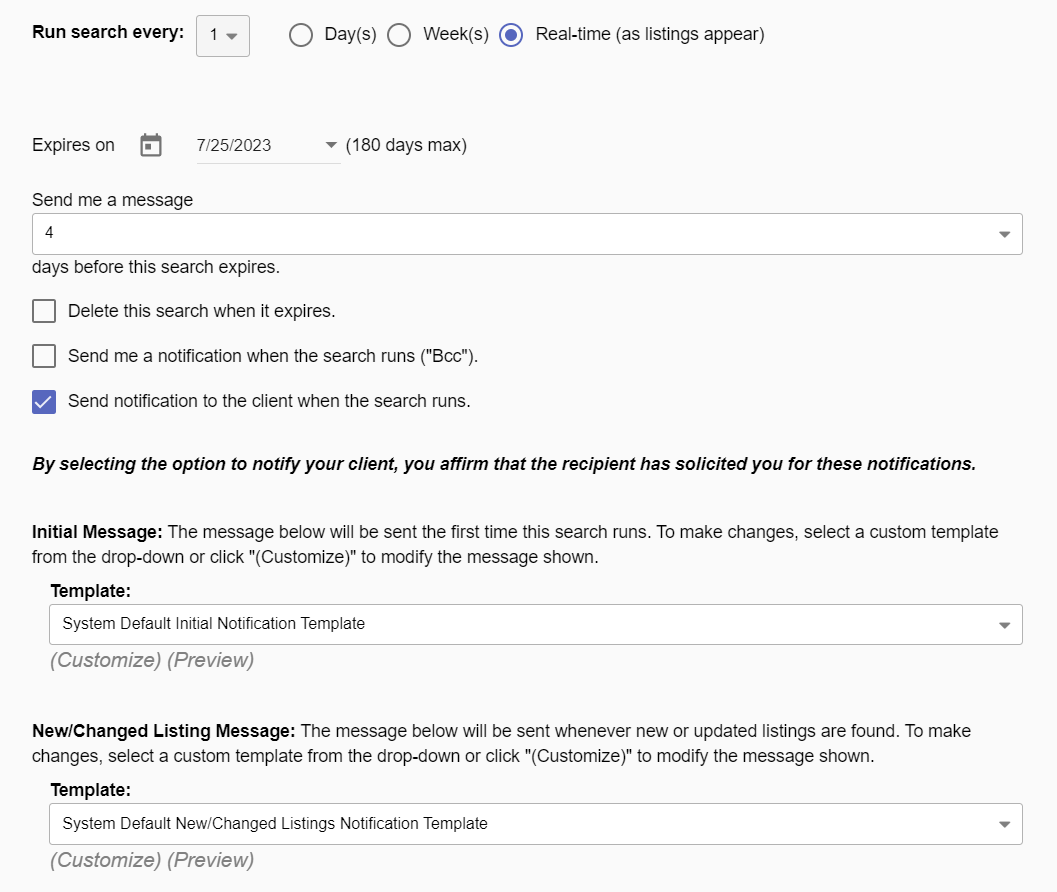Screen dimensions: 1057x892
Task: Click Preview under Initial Message template
Action: point(210,660)
